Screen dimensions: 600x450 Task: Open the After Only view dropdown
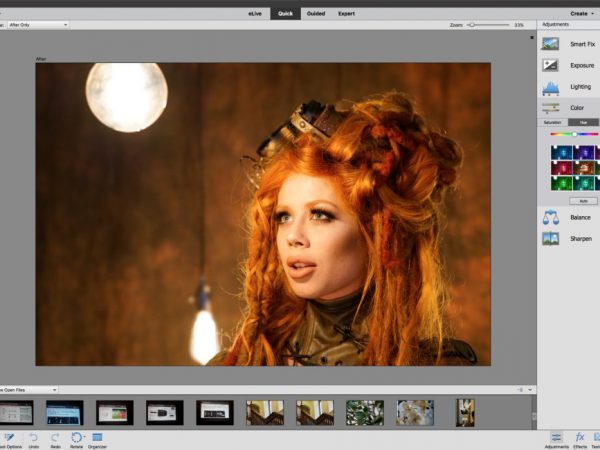pyautogui.click(x=38, y=24)
